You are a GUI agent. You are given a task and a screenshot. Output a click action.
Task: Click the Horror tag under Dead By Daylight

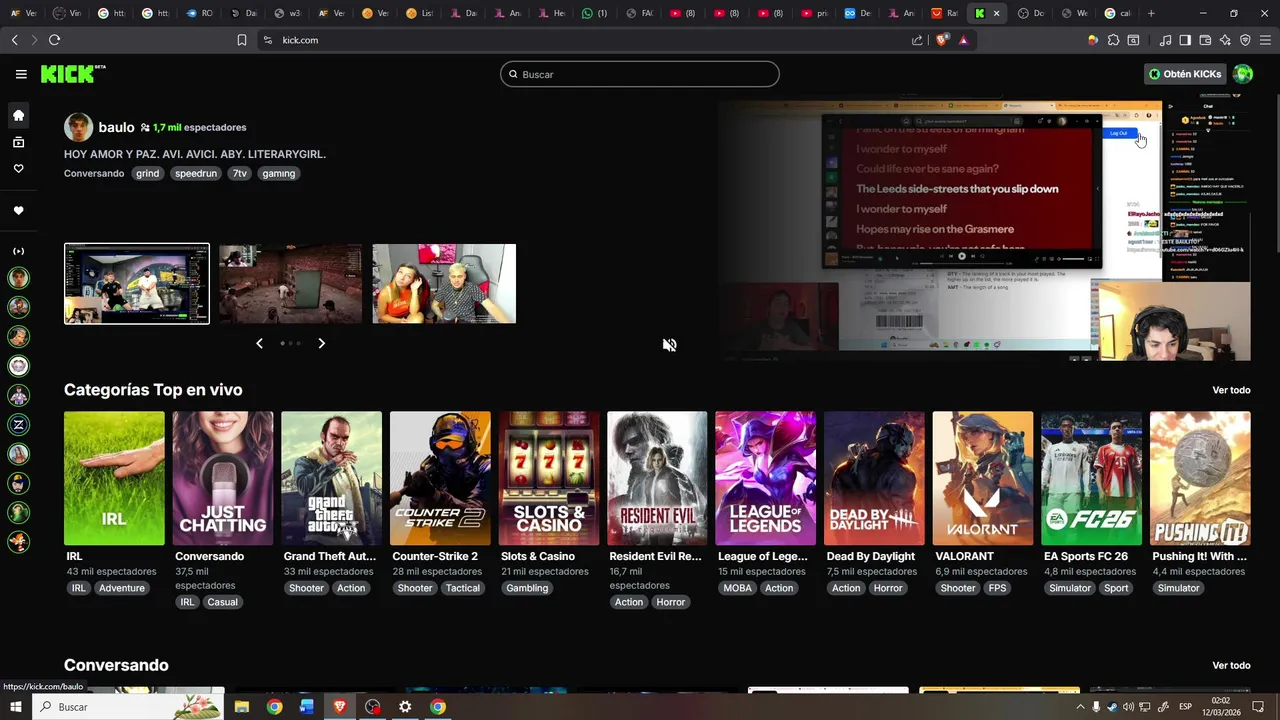click(888, 588)
